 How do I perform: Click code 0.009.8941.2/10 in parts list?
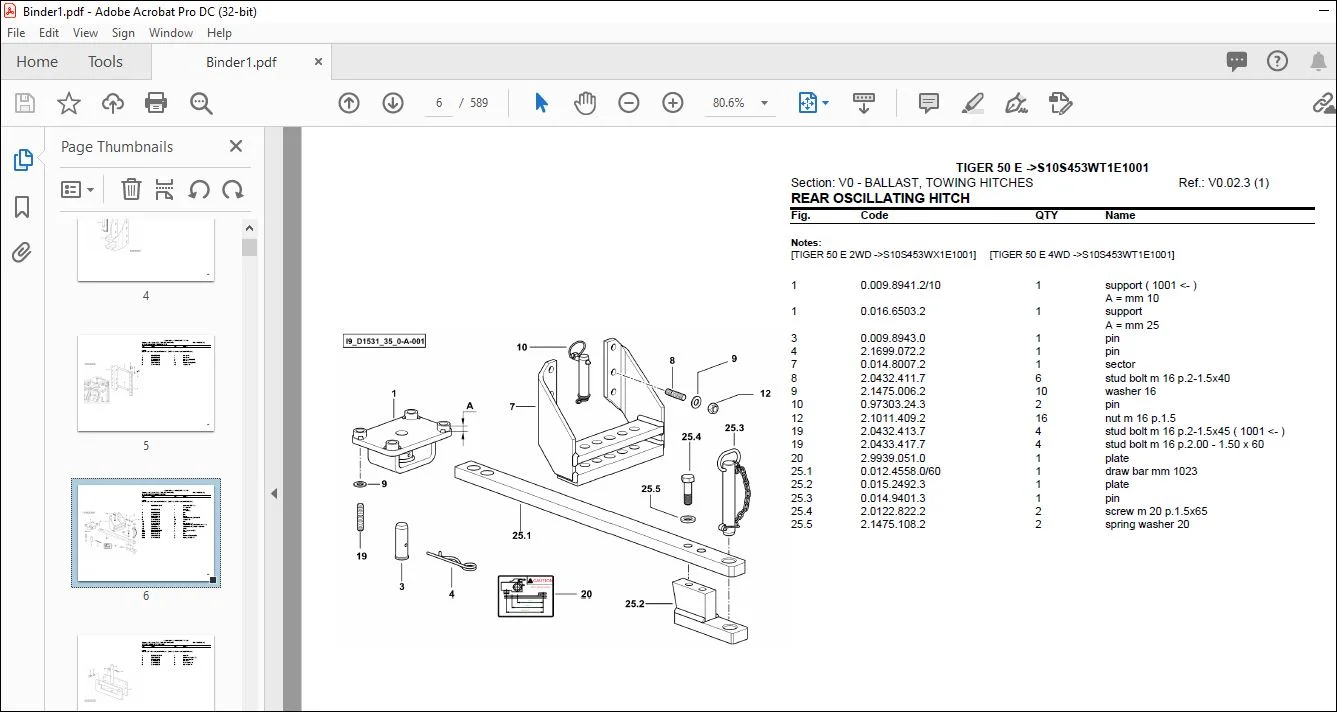point(900,285)
